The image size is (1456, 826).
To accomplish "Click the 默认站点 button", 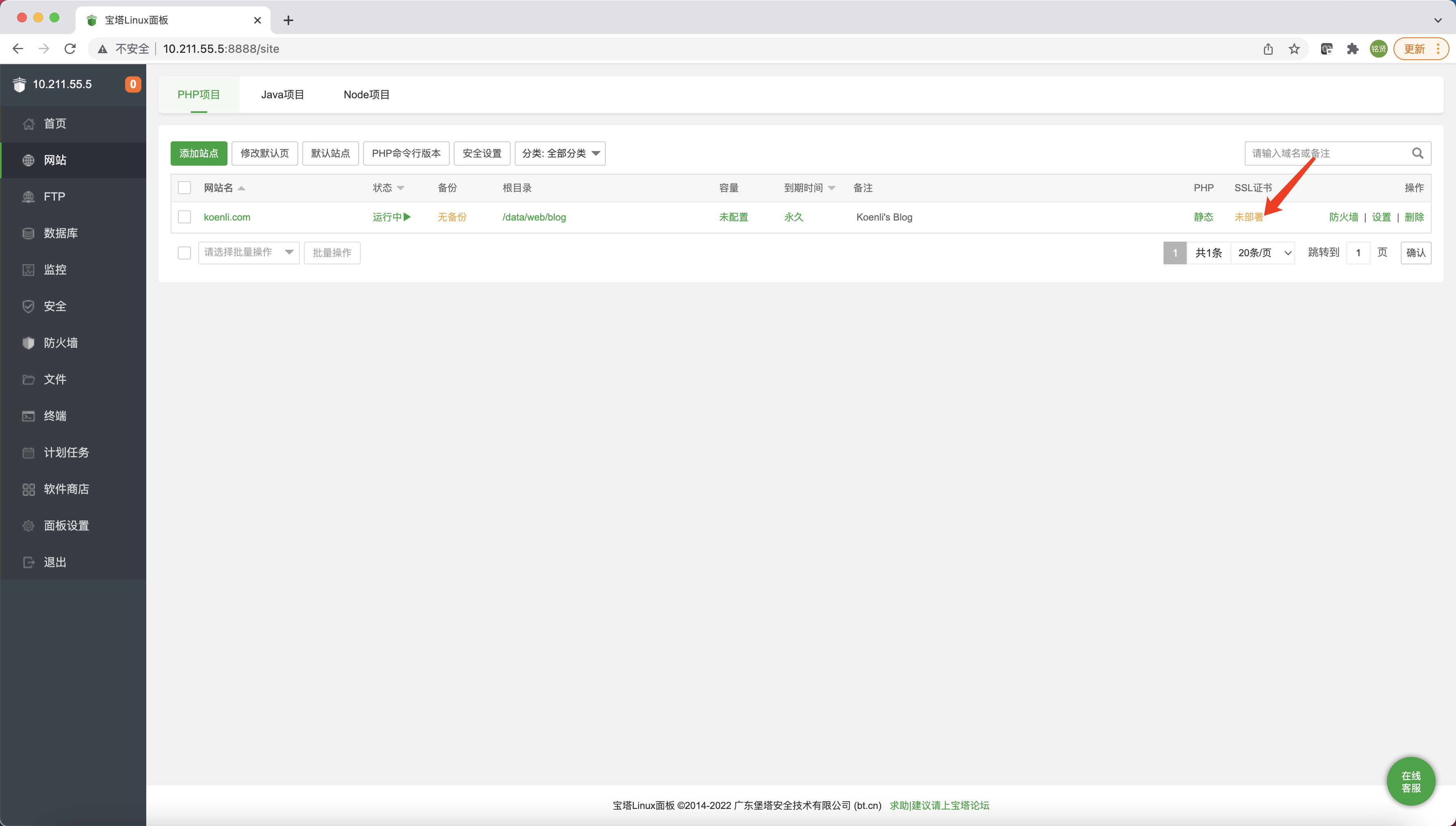I will 330,153.
